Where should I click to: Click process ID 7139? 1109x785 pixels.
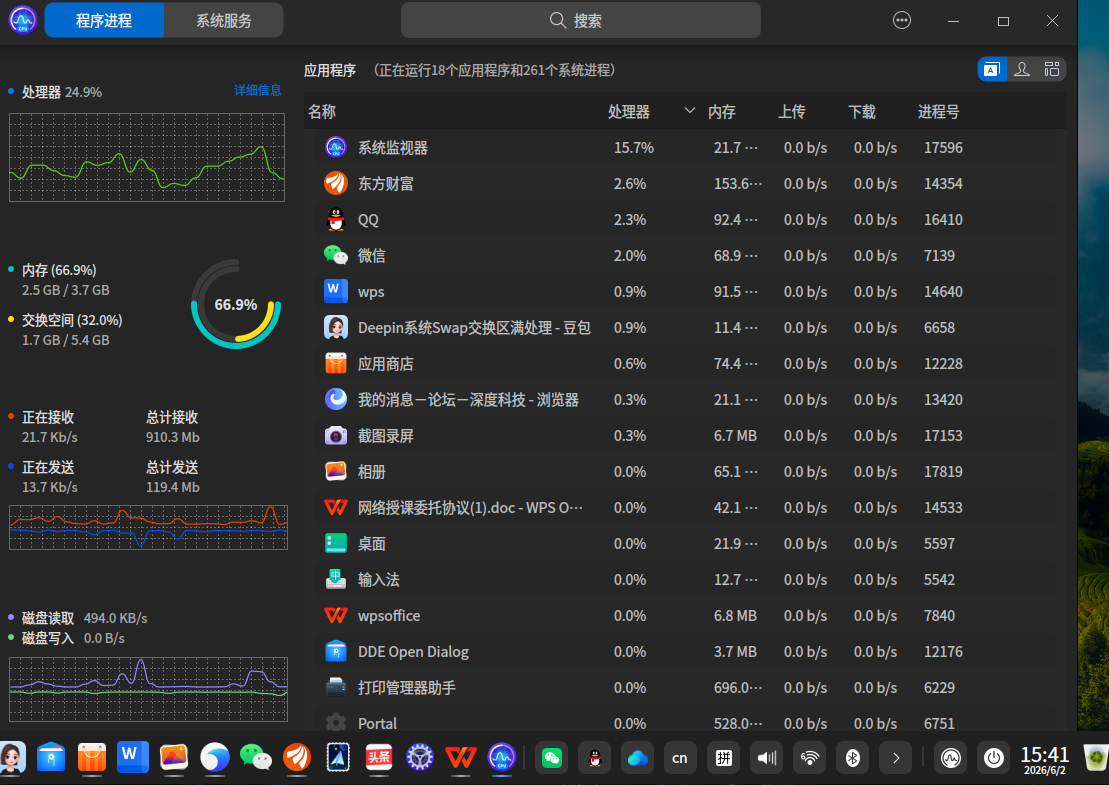pos(939,256)
